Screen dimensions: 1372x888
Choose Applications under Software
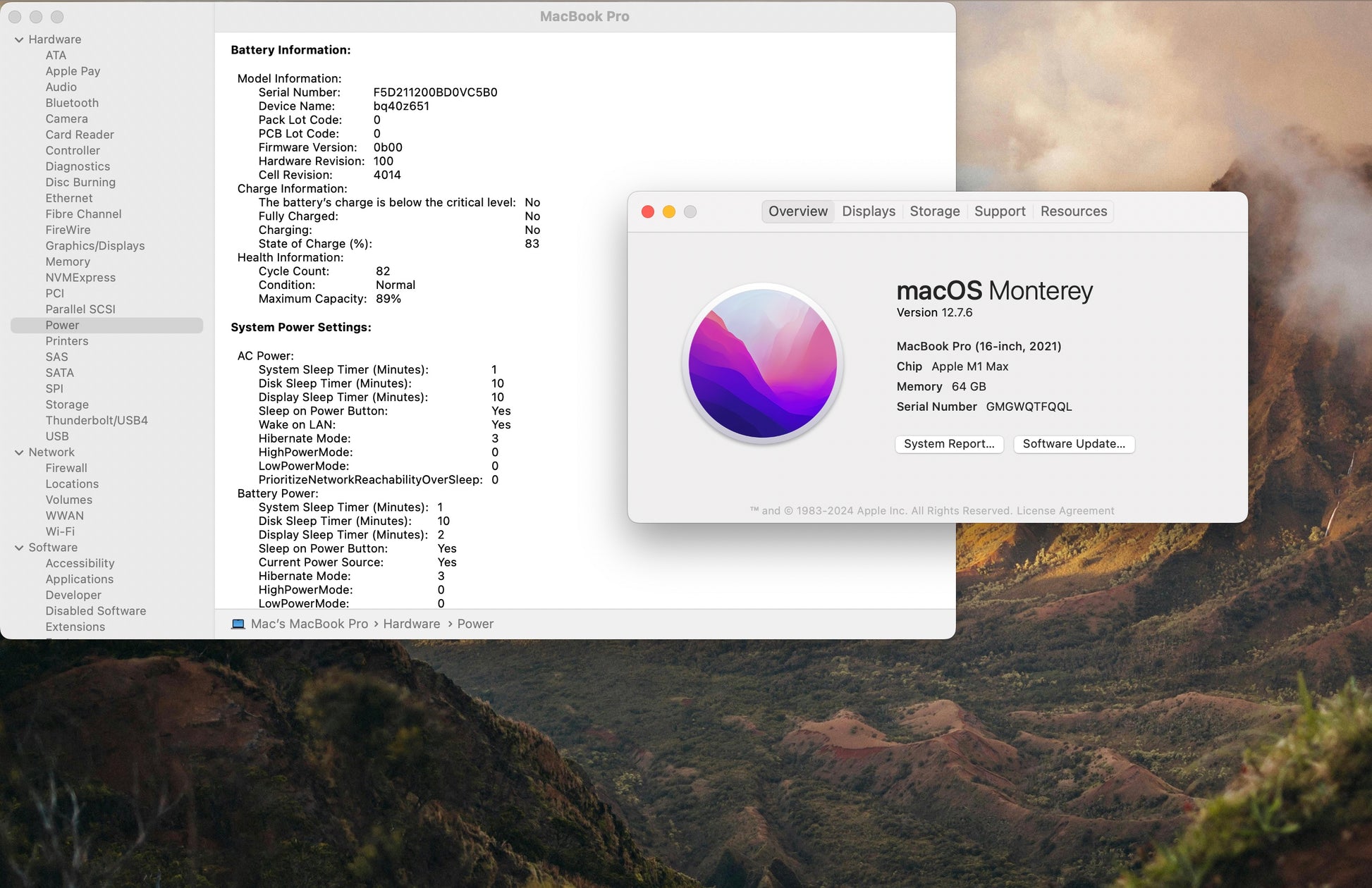click(x=80, y=579)
